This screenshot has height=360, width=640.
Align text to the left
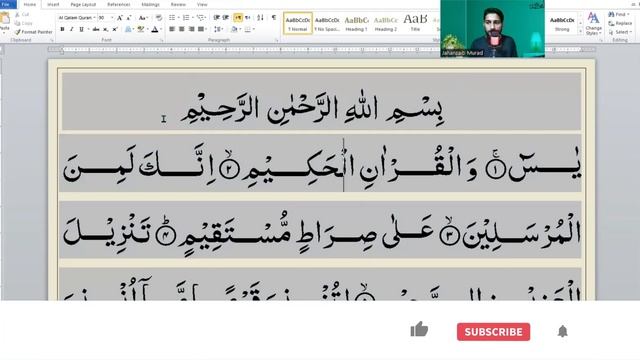pyautogui.click(x=172, y=29)
